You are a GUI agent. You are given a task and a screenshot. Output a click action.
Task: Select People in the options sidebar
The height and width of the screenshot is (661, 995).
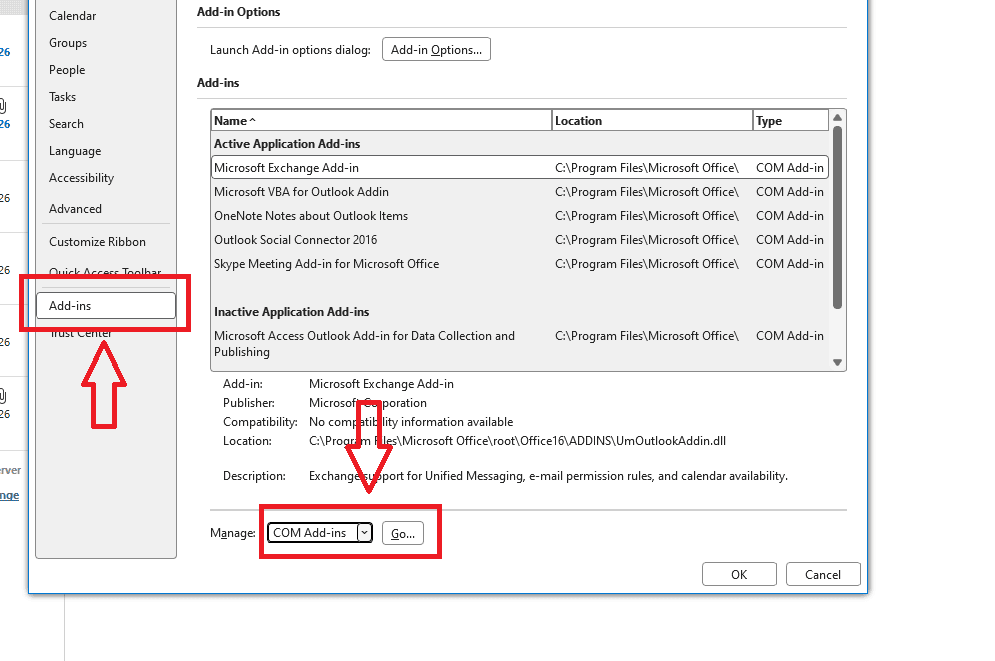pyautogui.click(x=67, y=70)
